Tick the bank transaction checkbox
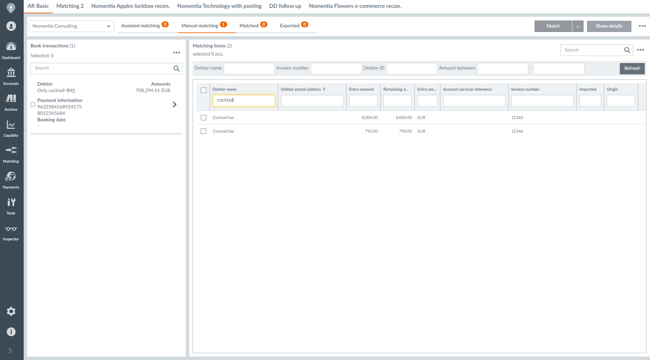650x360 pixels. 33,105
